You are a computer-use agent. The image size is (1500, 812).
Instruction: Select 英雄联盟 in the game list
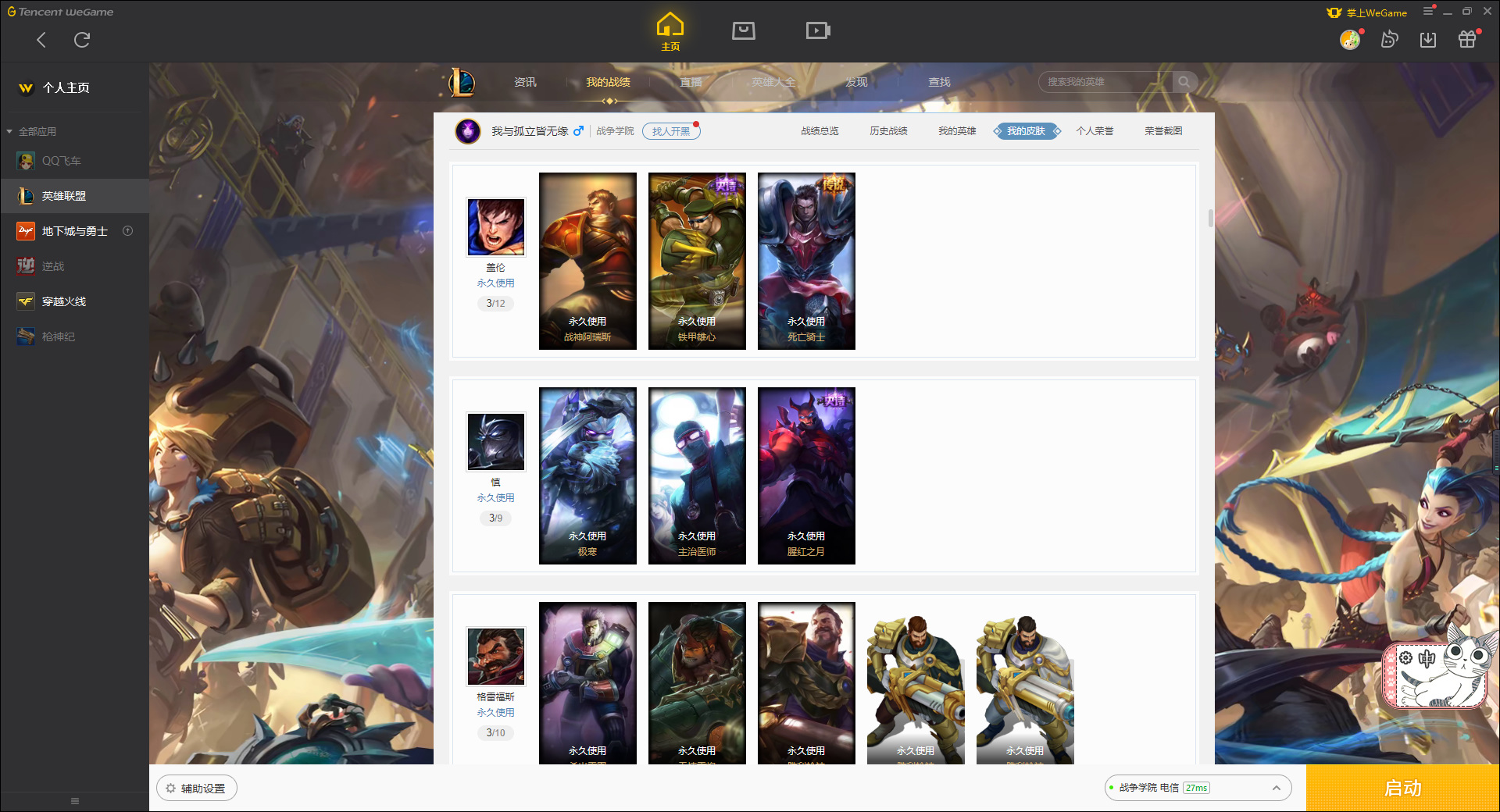(x=75, y=196)
